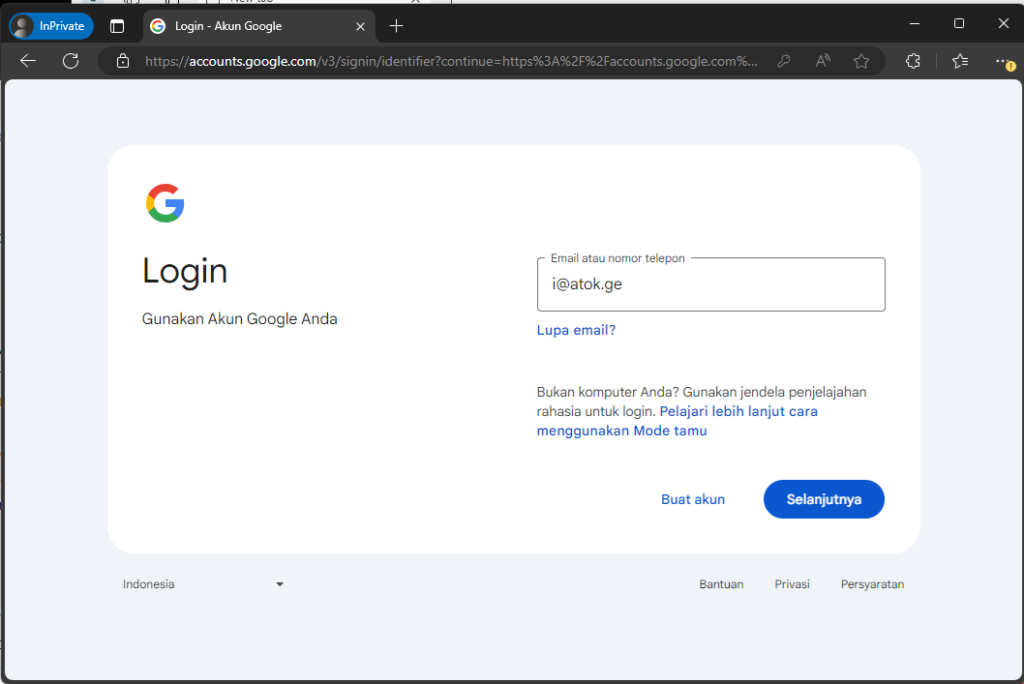Screen dimensions: 1024x684
Task: View site information via the lock icon
Action: (123, 61)
